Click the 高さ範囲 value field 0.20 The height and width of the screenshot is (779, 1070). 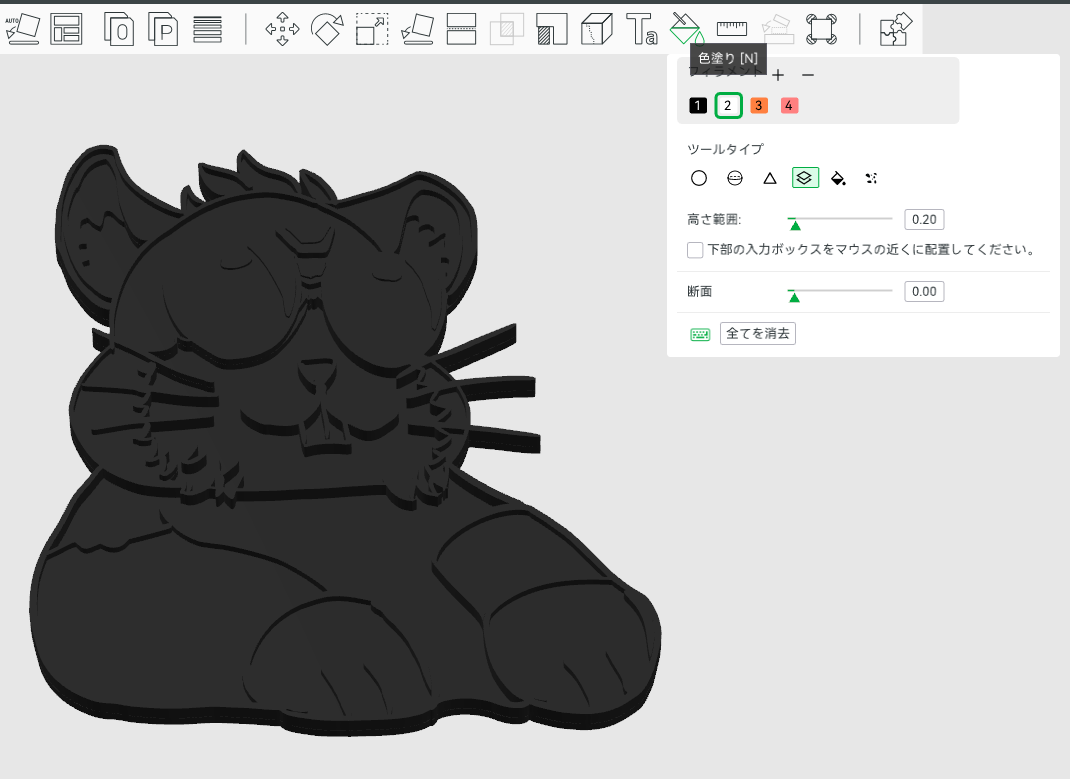pyautogui.click(x=924, y=220)
